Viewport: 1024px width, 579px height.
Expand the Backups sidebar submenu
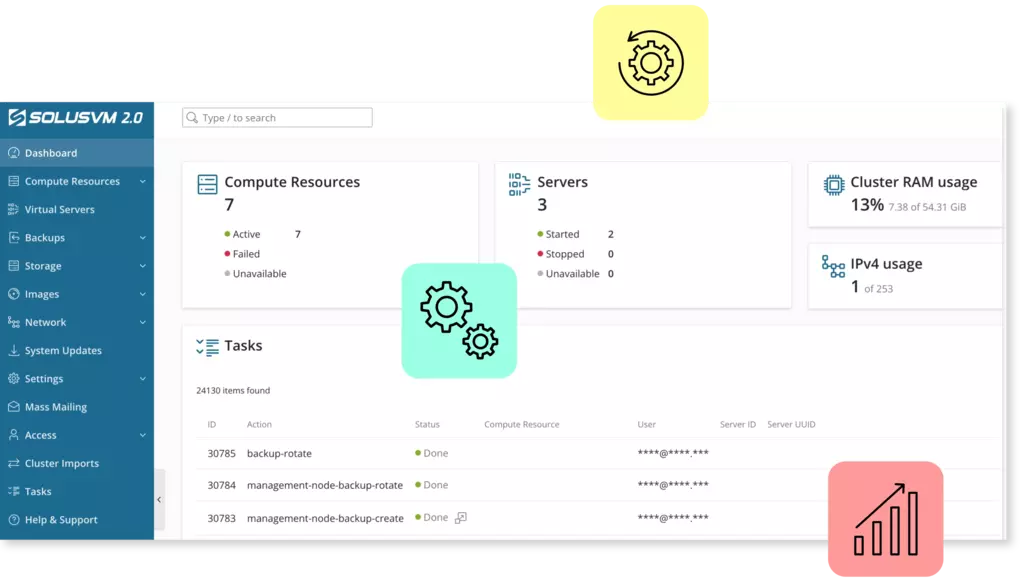[x=143, y=238]
